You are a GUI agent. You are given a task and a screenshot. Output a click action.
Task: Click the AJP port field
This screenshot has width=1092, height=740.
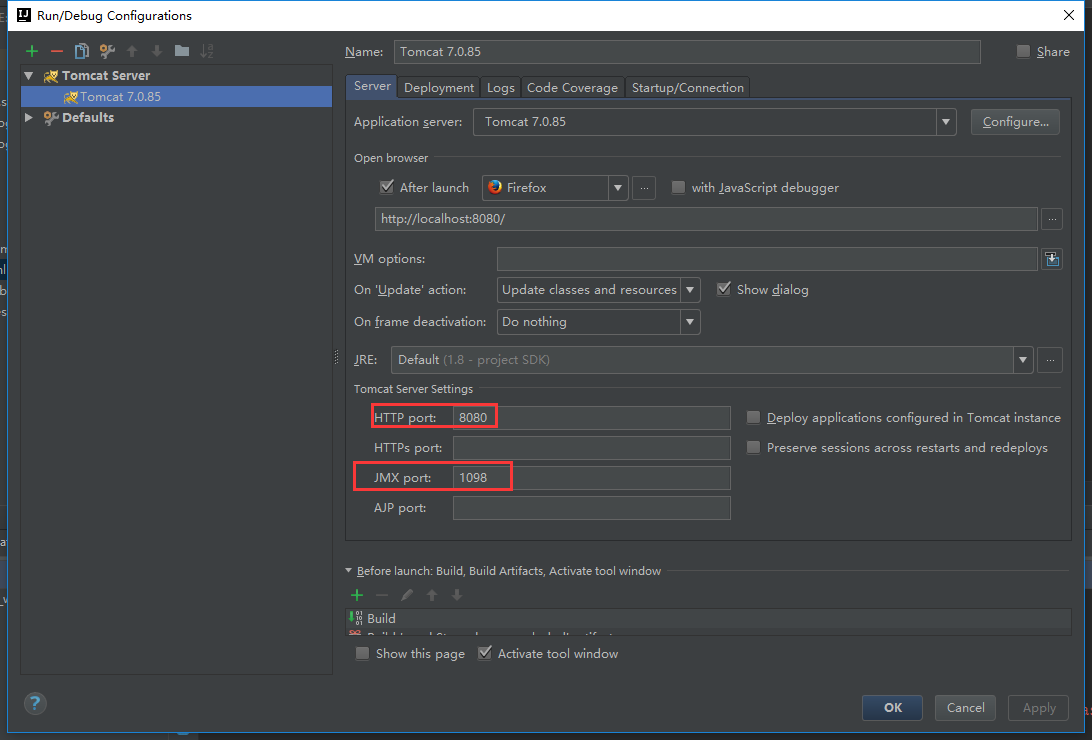click(x=591, y=508)
